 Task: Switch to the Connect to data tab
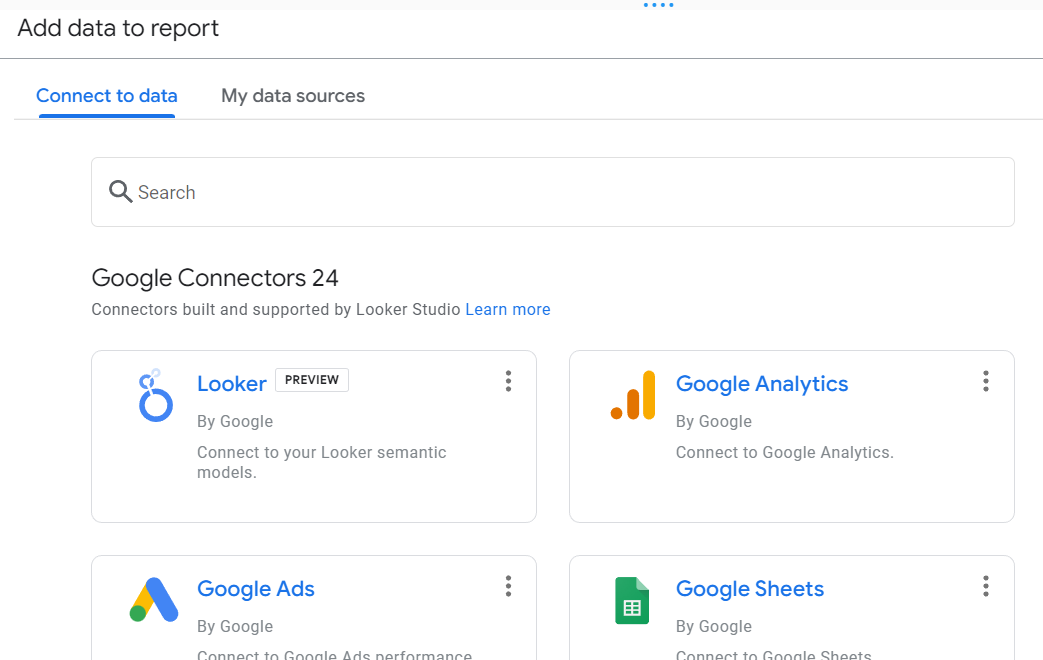[x=107, y=96]
